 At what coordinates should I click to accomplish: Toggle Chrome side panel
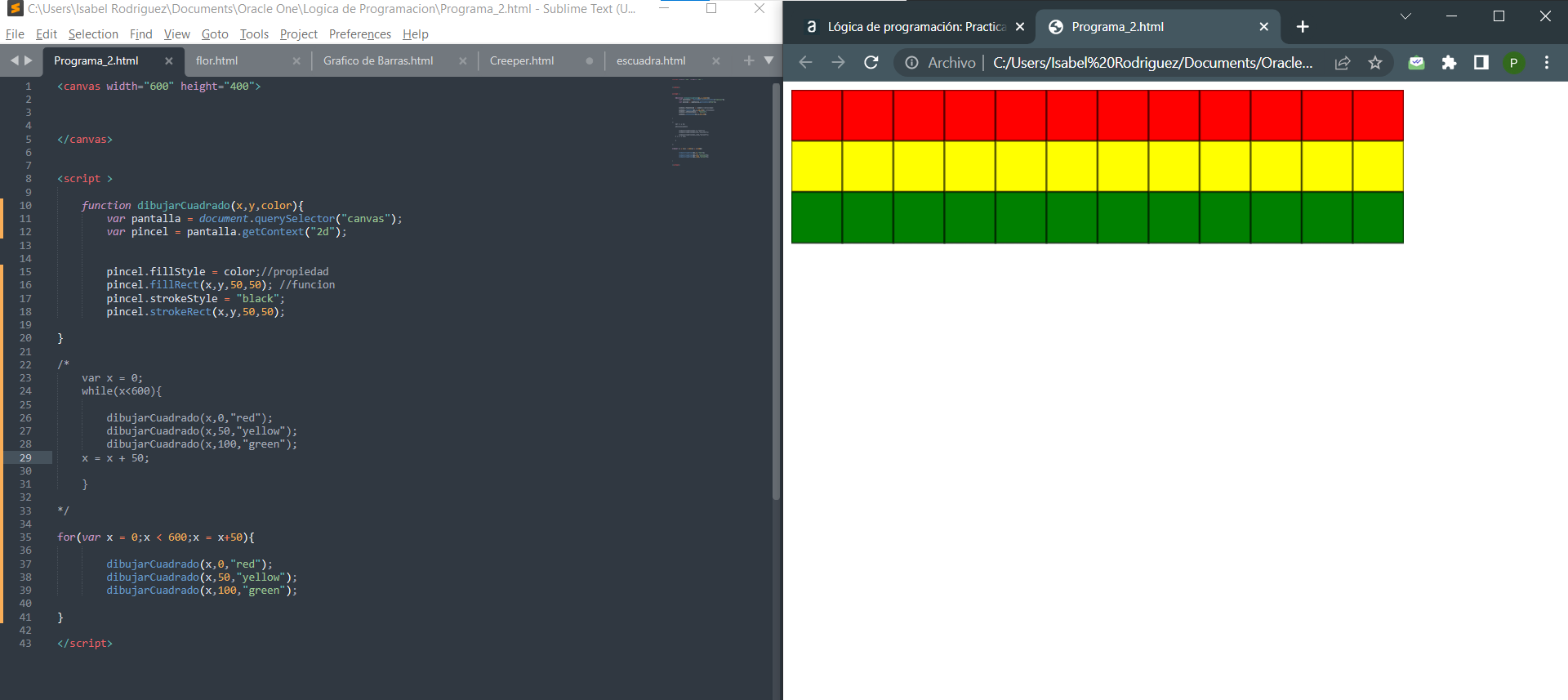coord(1481,63)
